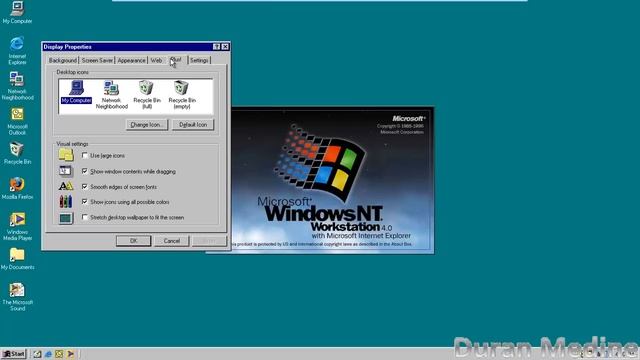
Task: Select Recycle Bin (empty) in icons list
Action: [182, 95]
